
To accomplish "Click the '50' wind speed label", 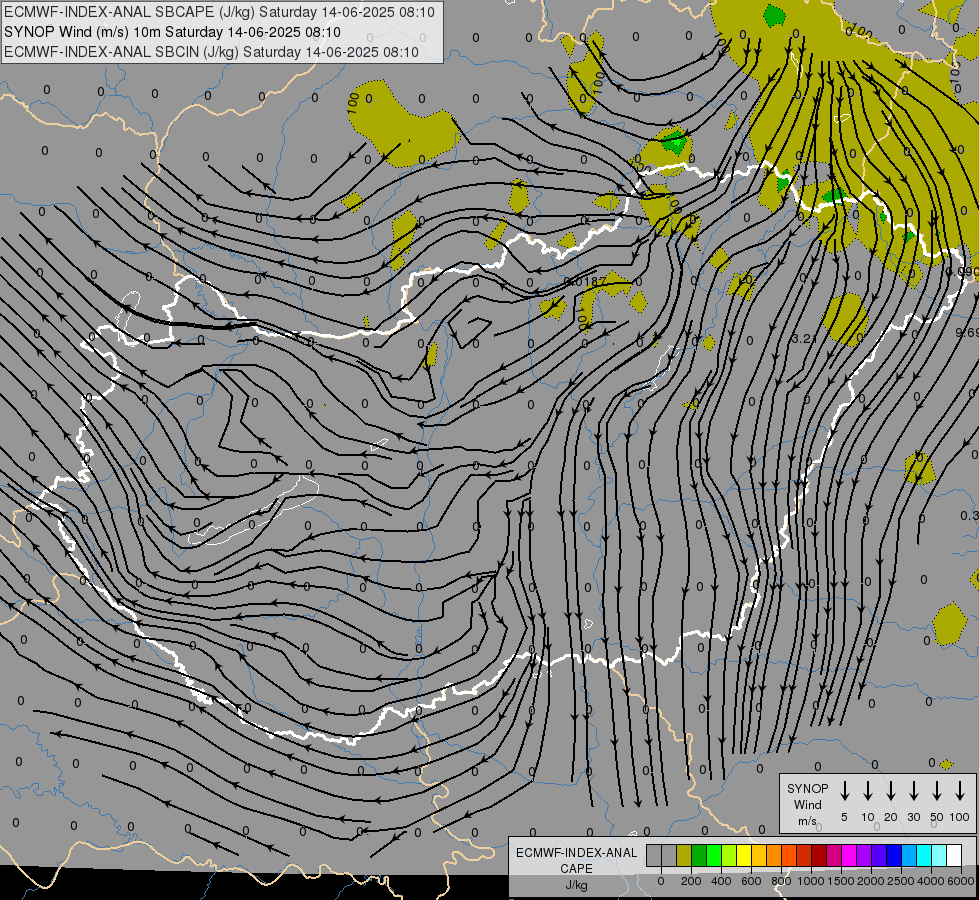I will [937, 817].
